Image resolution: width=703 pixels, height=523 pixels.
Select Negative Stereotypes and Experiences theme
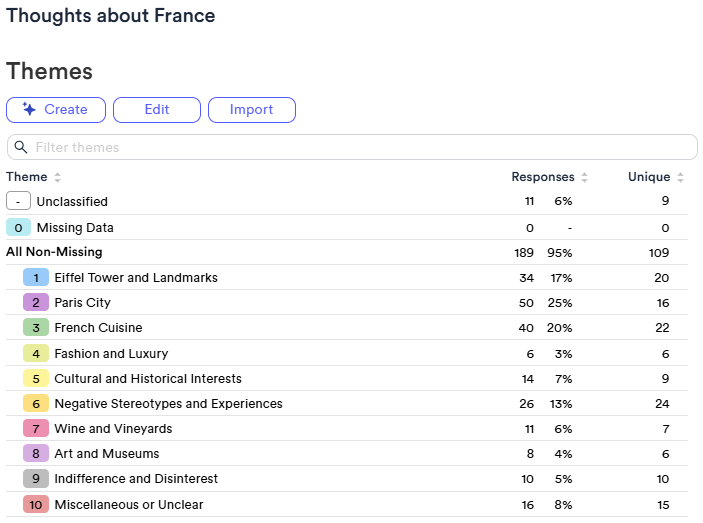tap(168, 404)
